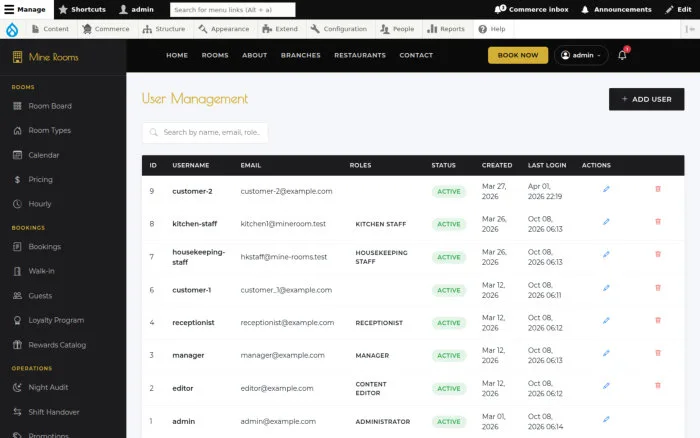
Task: Delete the kitchen-staff user via trash icon
Action: (x=658, y=221)
